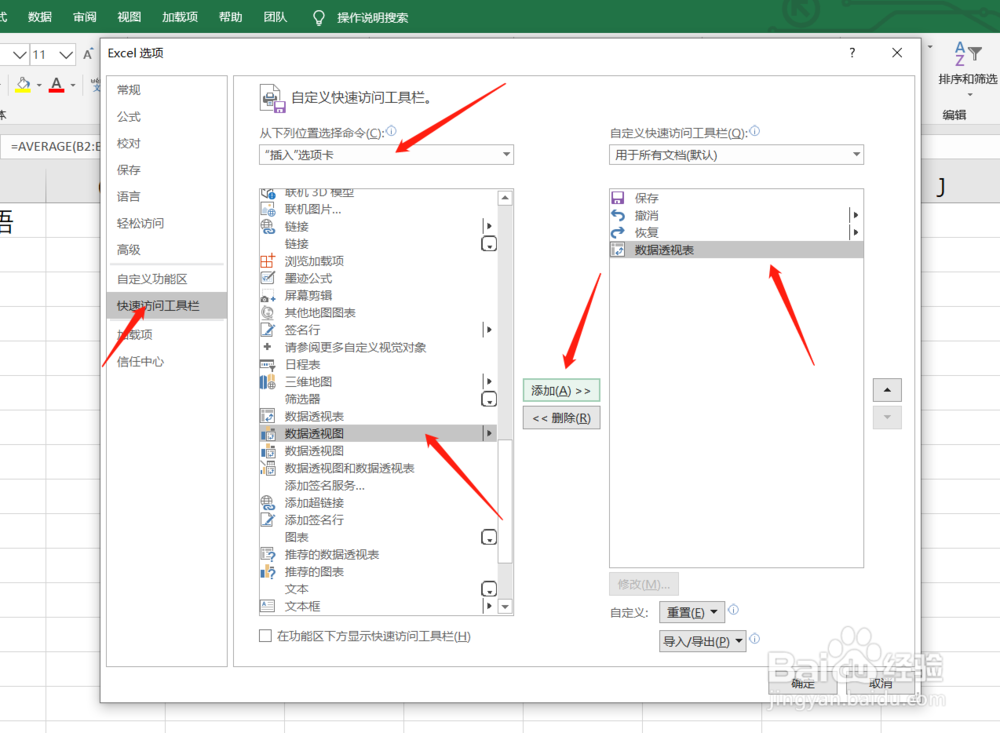
Task: Choose the 推荐的数据透视表 icon
Action: (268, 554)
